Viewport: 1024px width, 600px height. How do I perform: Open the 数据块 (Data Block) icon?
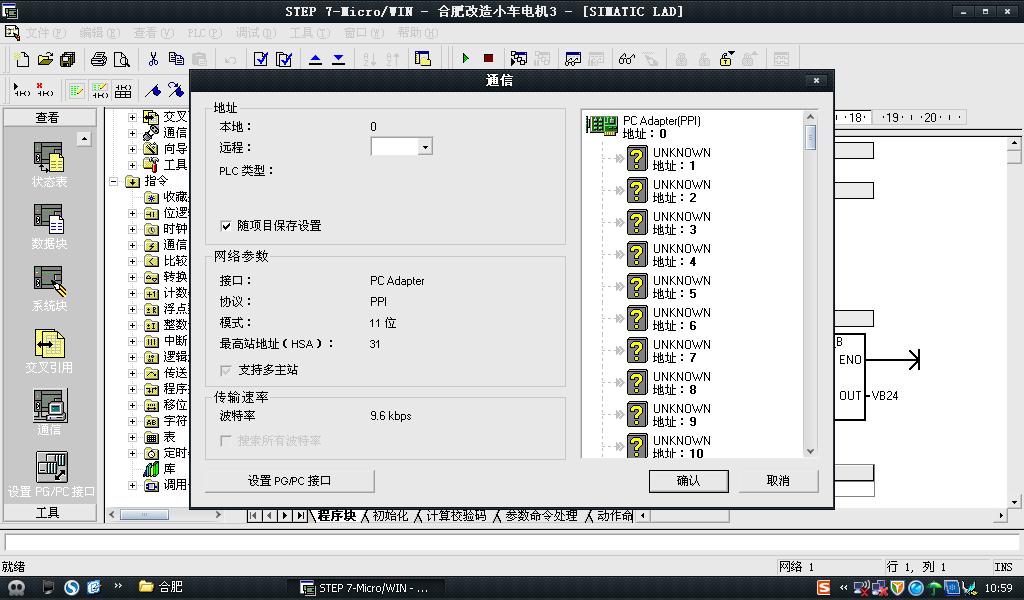(x=49, y=220)
